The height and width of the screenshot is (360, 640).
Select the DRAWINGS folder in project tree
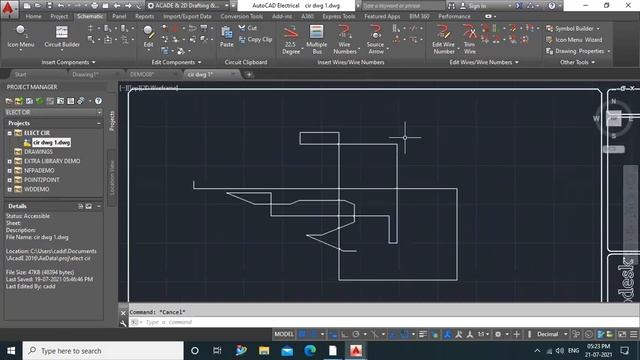[x=38, y=152]
